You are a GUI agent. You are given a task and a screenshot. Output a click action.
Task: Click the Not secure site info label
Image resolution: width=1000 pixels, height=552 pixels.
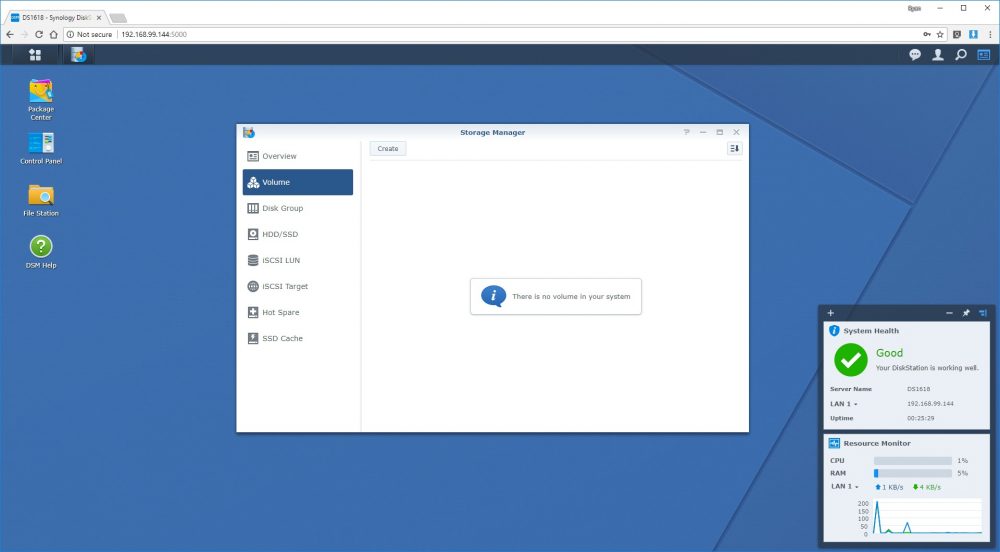[x=89, y=34]
